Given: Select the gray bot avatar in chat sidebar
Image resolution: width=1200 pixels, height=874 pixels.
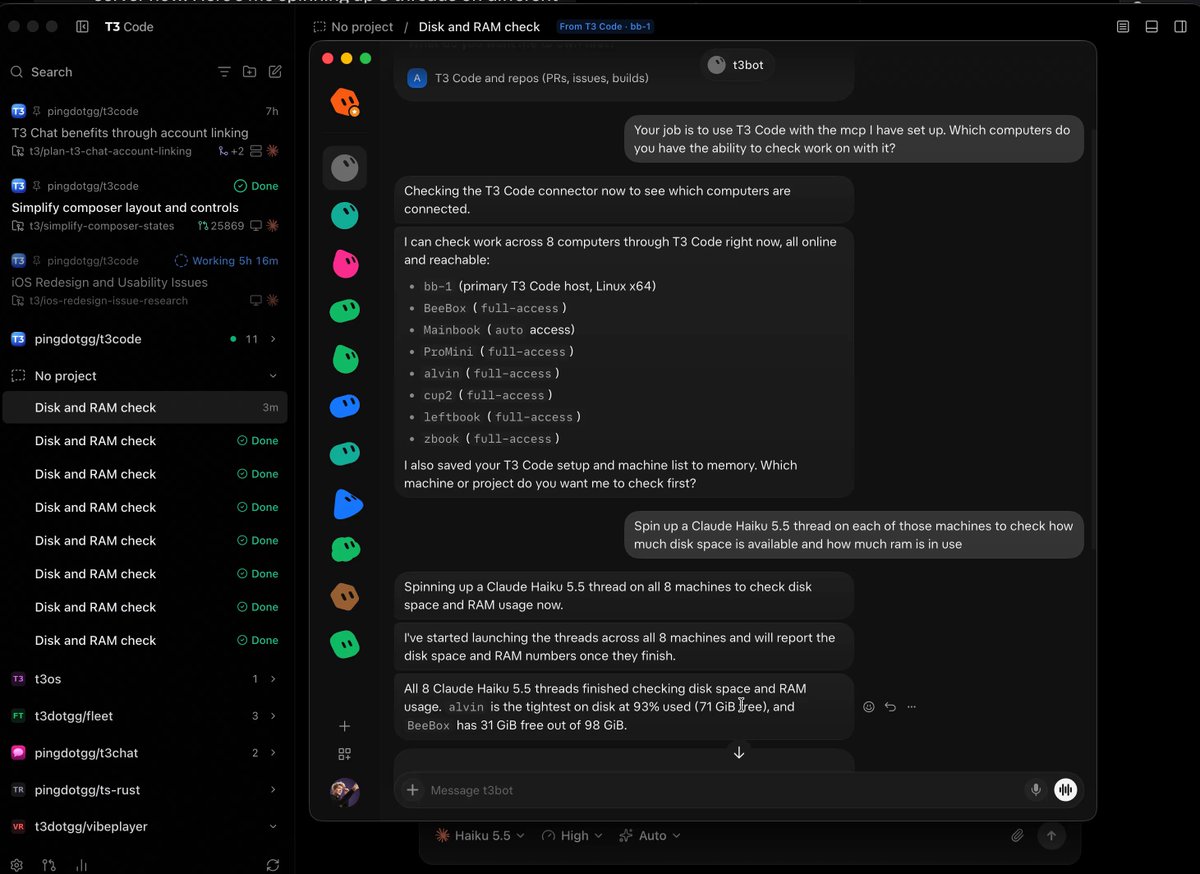Looking at the screenshot, I should click(345, 168).
